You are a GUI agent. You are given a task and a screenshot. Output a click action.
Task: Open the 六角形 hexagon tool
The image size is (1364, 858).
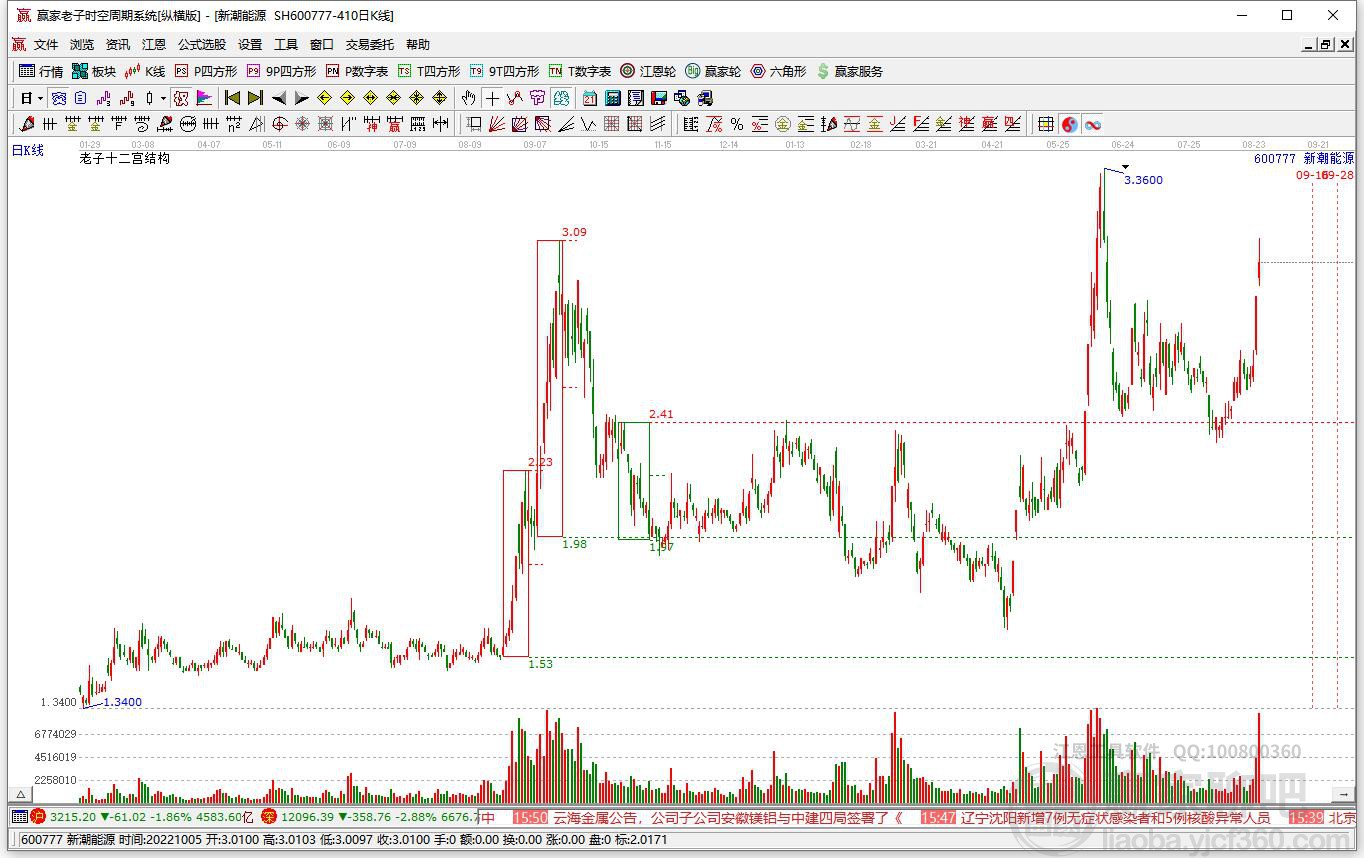778,71
